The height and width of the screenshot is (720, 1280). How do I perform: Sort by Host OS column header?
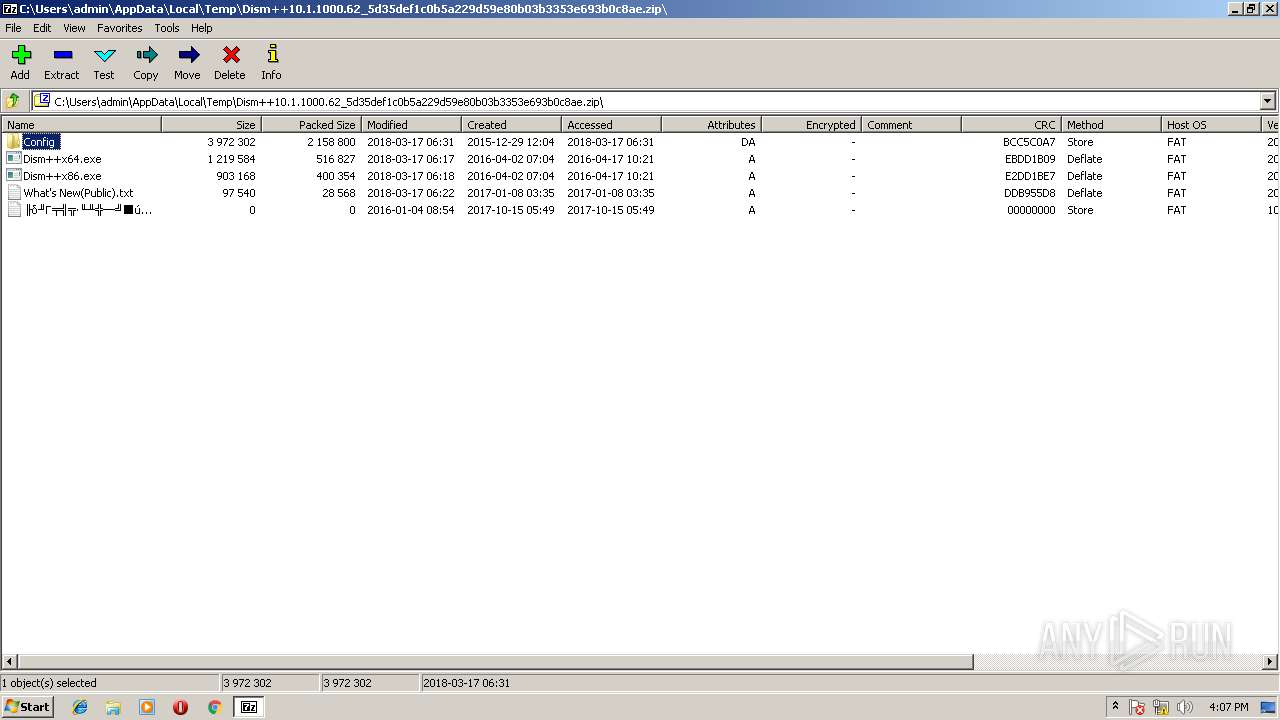(x=1211, y=125)
